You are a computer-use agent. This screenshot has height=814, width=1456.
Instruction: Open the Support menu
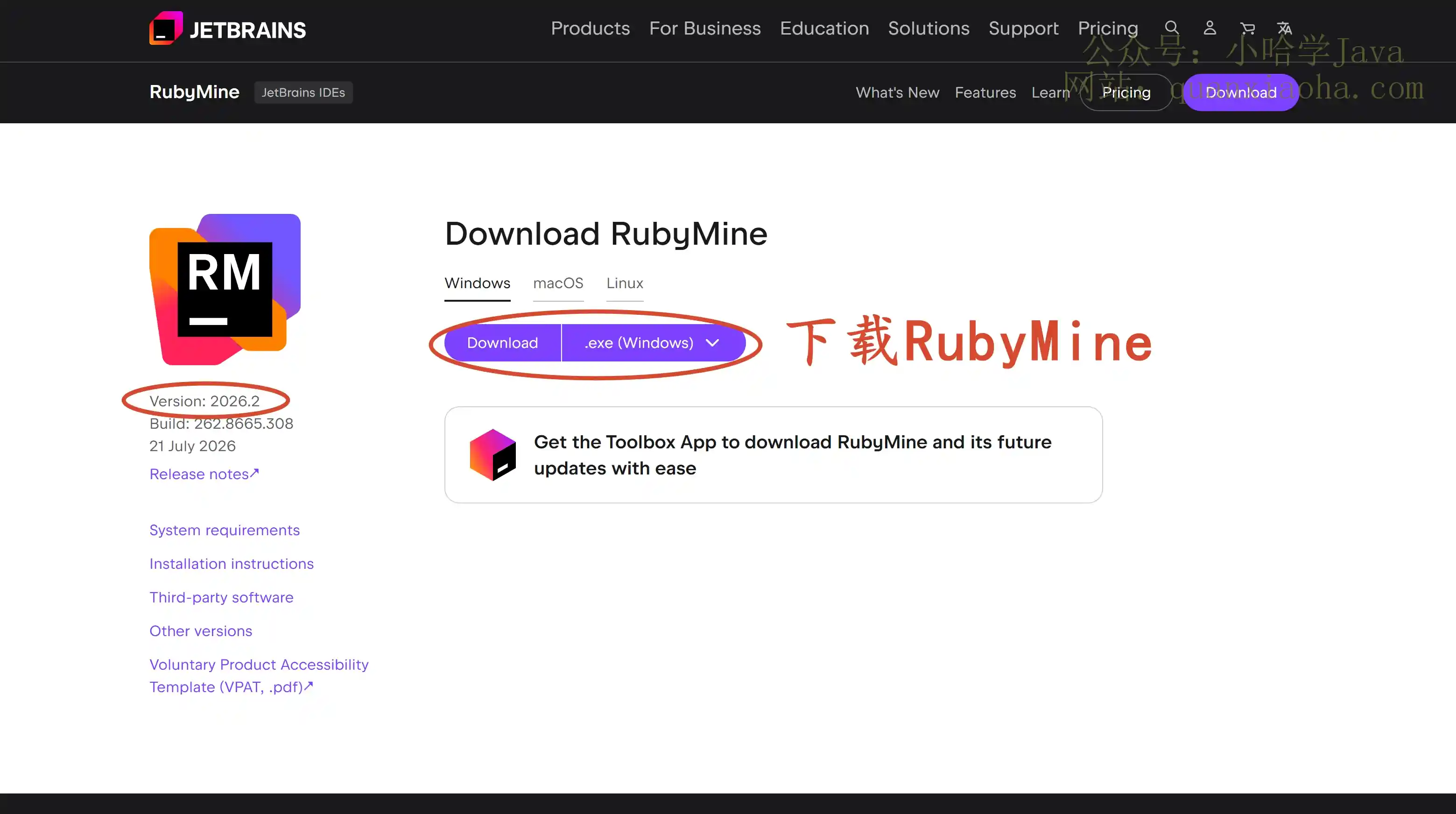point(1023,28)
